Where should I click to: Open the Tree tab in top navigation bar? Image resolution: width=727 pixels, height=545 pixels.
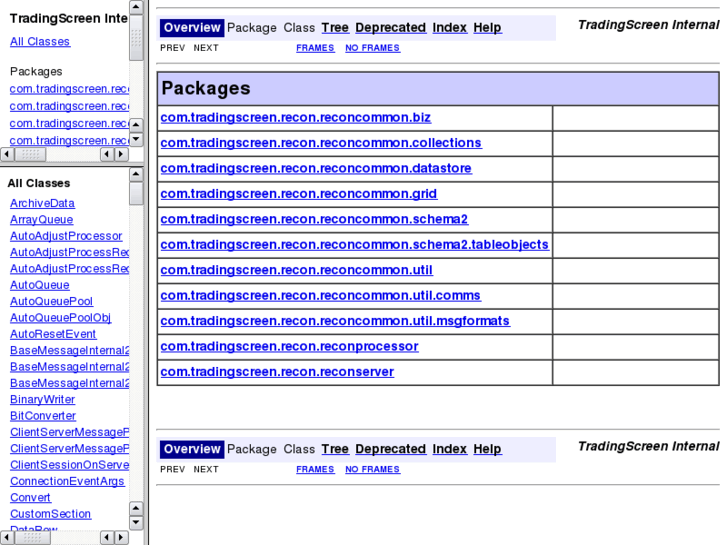pos(335,28)
